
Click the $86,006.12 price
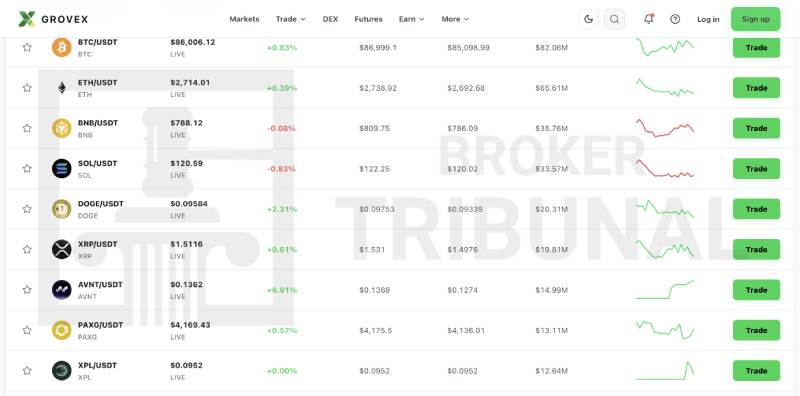coord(193,42)
